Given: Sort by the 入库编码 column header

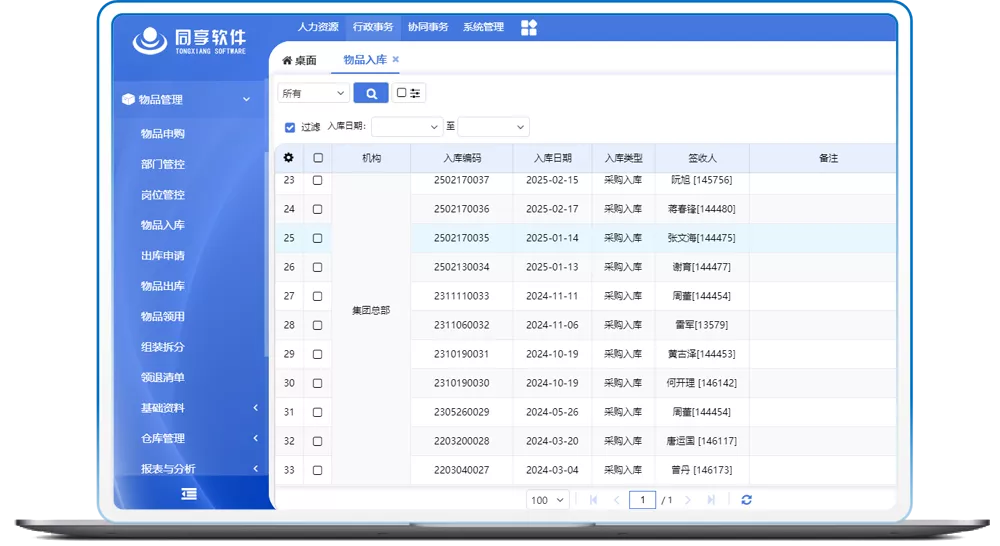Looking at the screenshot, I should (462, 158).
